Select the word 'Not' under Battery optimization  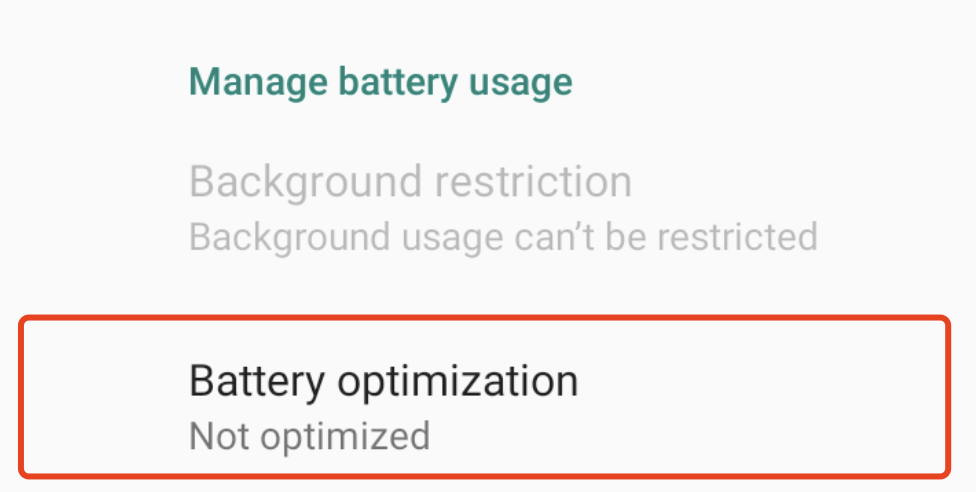[211, 436]
